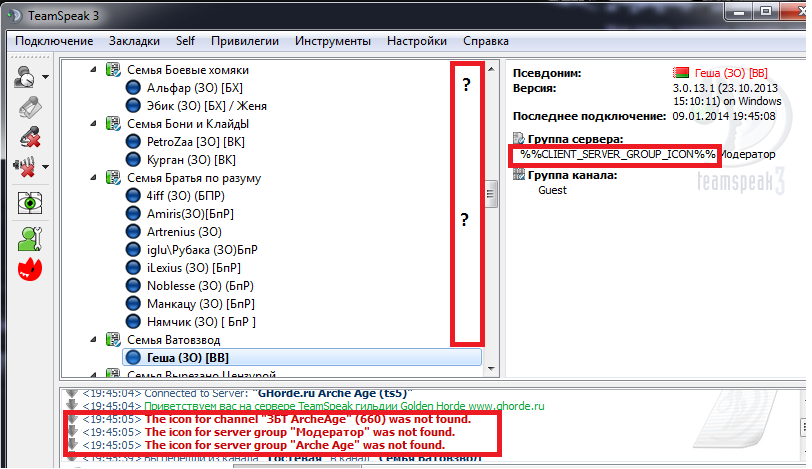Click the status orb beside 4iff

pyautogui.click(x=133, y=196)
